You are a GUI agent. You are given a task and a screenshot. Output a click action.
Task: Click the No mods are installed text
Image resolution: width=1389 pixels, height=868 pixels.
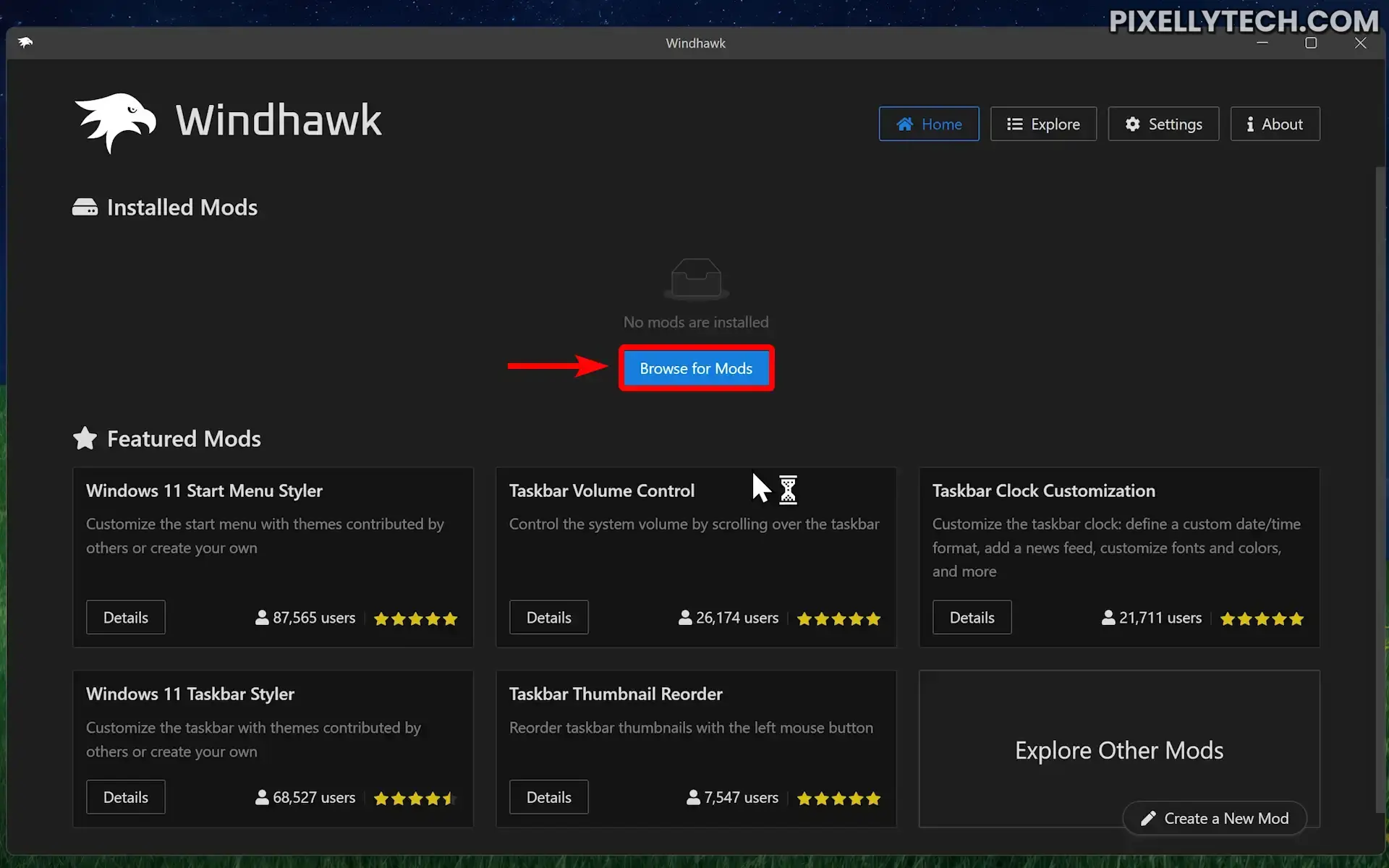696,322
